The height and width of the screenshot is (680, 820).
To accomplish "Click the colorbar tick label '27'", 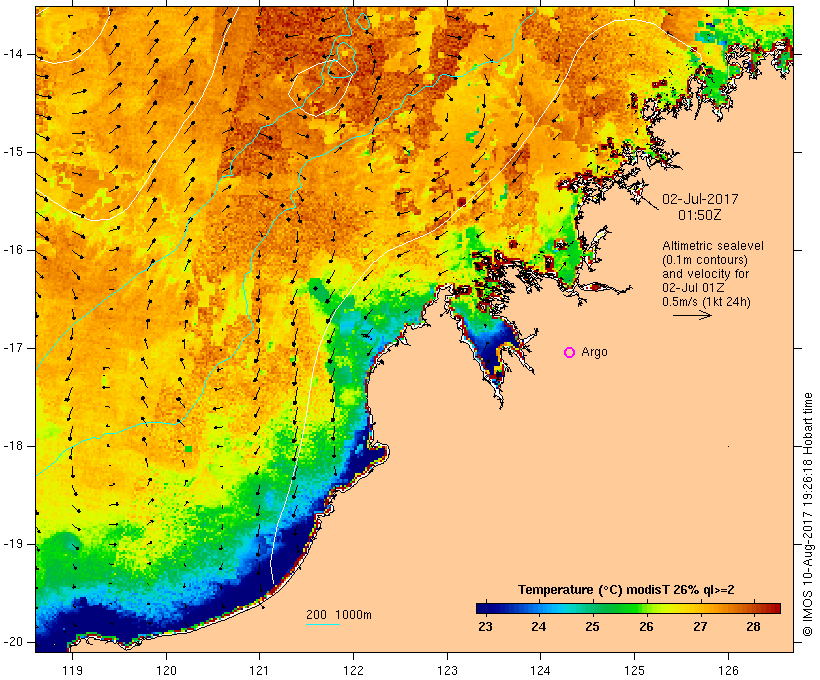I will (700, 626).
